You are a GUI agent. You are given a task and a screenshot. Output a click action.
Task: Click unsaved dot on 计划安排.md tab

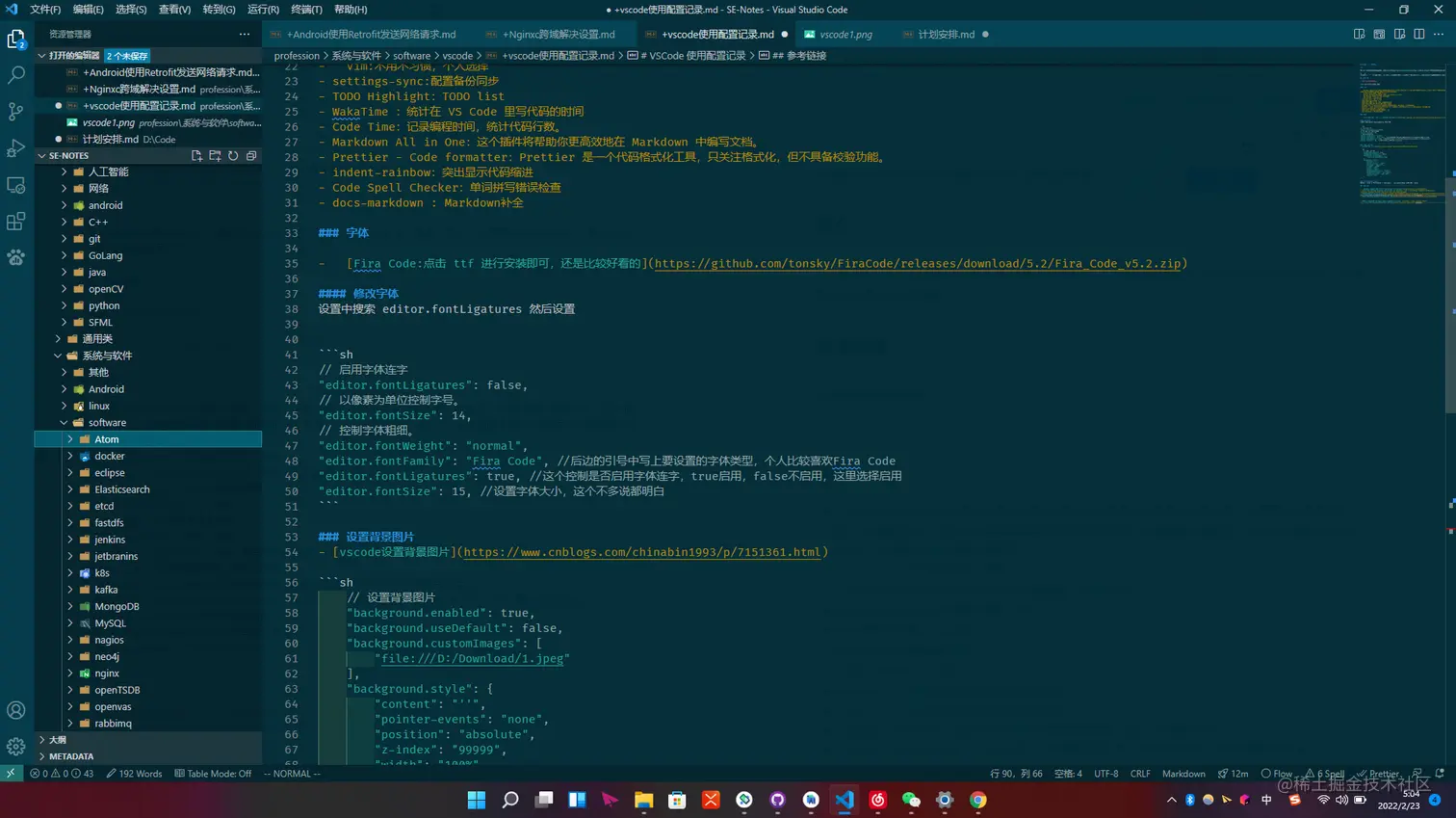985,35
